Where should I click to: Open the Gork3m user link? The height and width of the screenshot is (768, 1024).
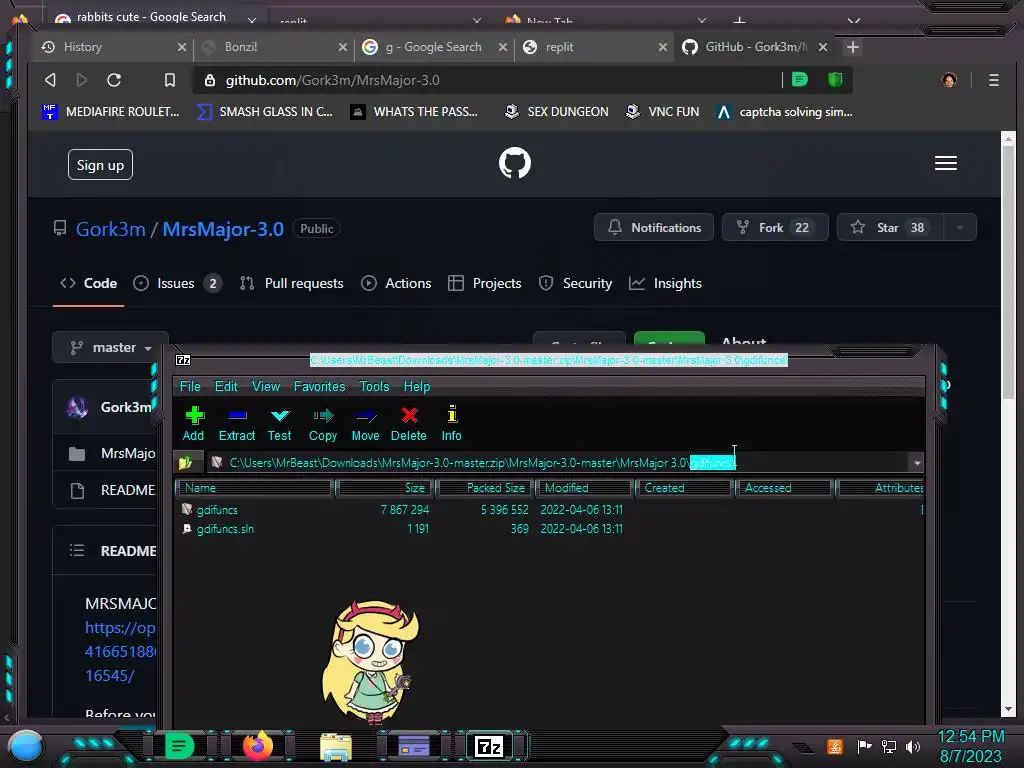(x=110, y=229)
